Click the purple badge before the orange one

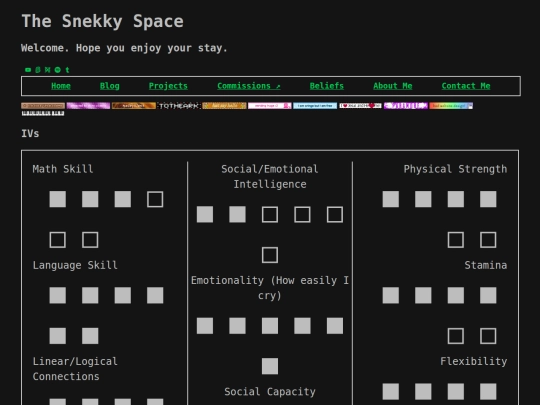click(x=88, y=106)
